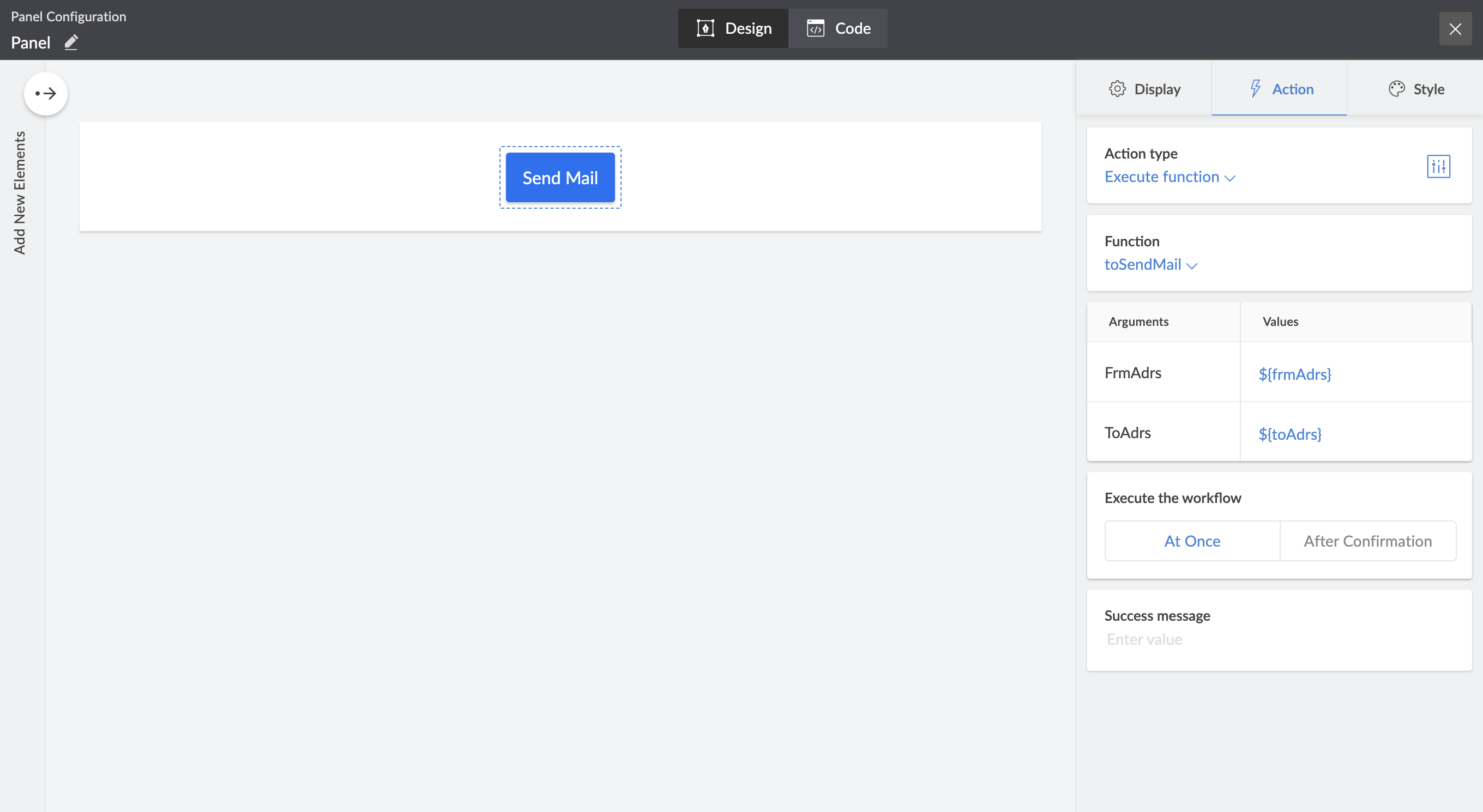This screenshot has width=1483, height=812.
Task: Click the sliders icon beside Action type
Action: click(x=1438, y=166)
